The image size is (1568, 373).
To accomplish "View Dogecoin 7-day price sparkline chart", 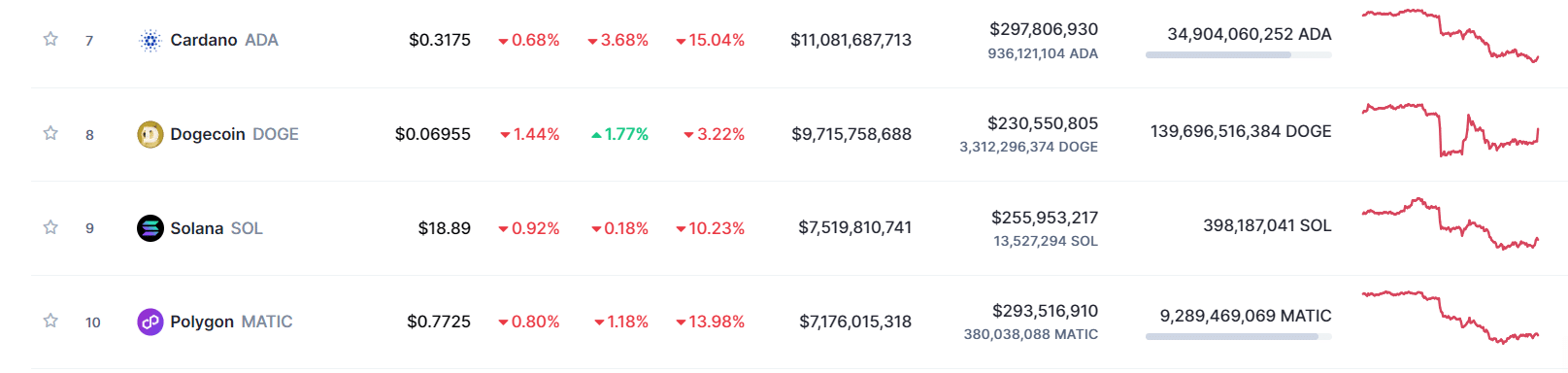I will pyautogui.click(x=1451, y=129).
